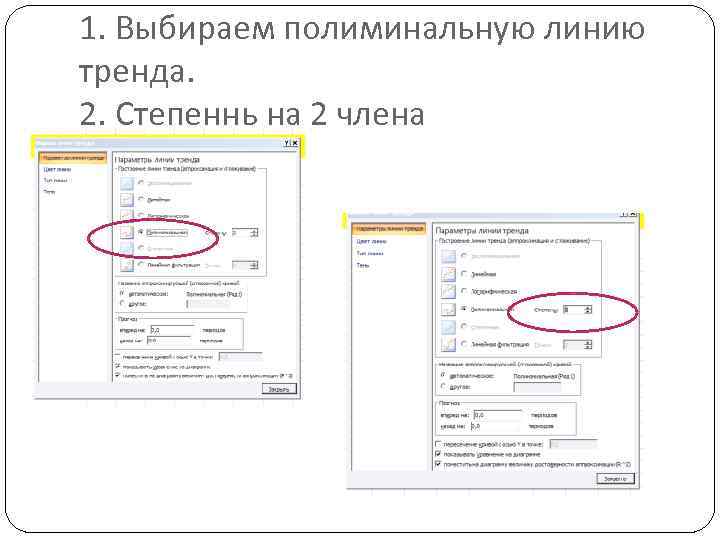Open Тип линии tab in left dialog
Image resolution: width=720 pixels, height=540 pixels.
tap(56, 180)
